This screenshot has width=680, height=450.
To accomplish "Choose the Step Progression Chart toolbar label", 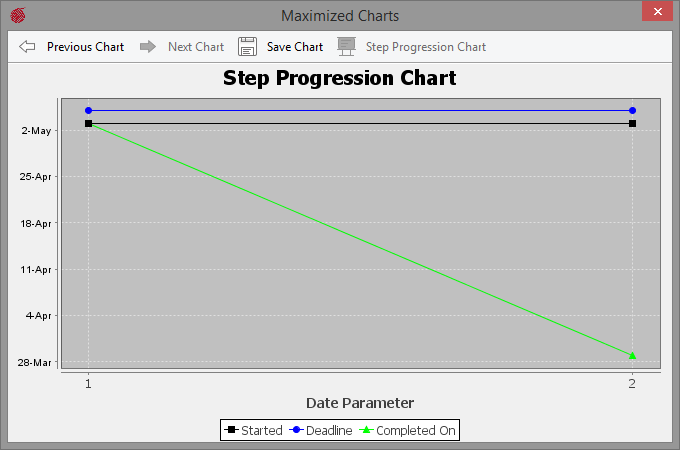I will [x=425, y=47].
